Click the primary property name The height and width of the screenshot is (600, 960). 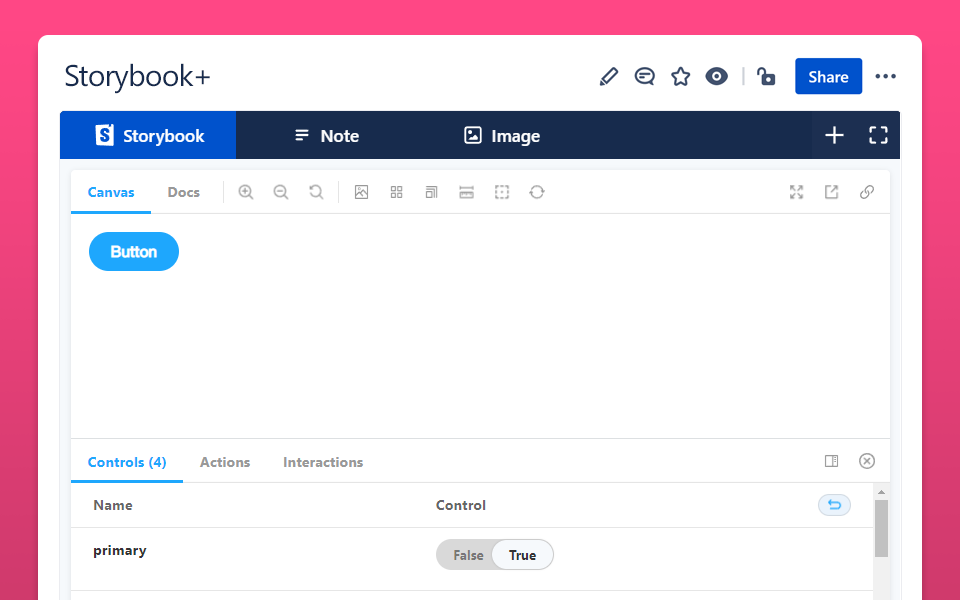[x=119, y=550]
